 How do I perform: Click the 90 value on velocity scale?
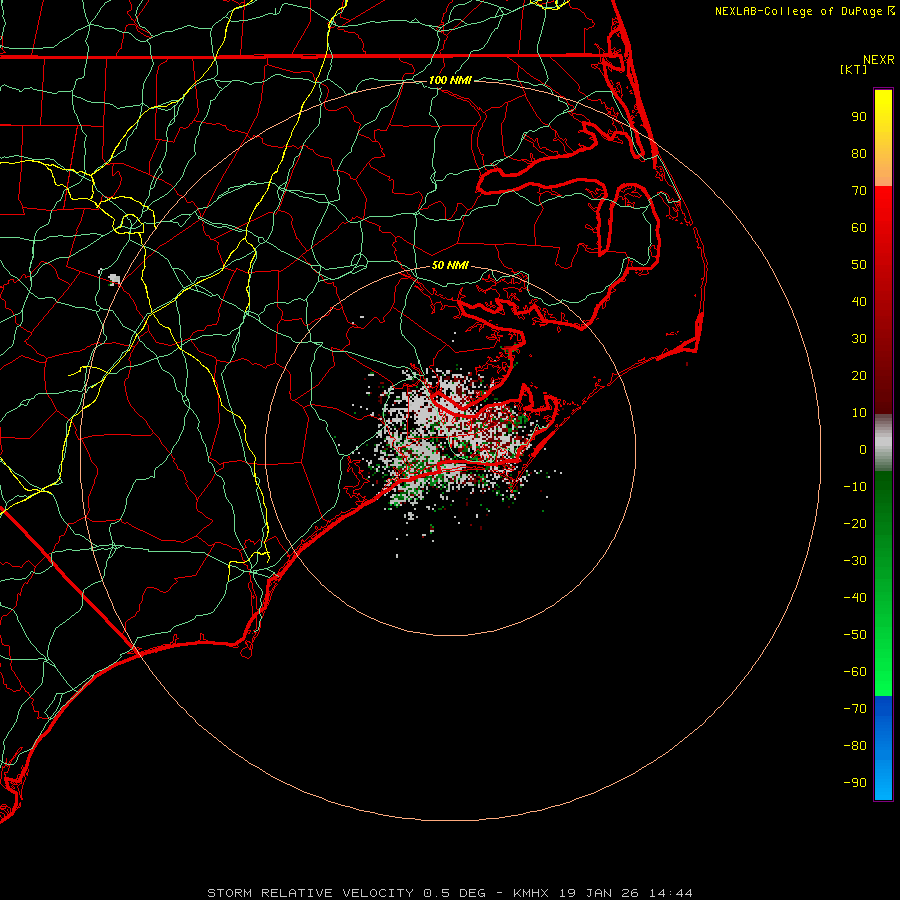point(859,117)
